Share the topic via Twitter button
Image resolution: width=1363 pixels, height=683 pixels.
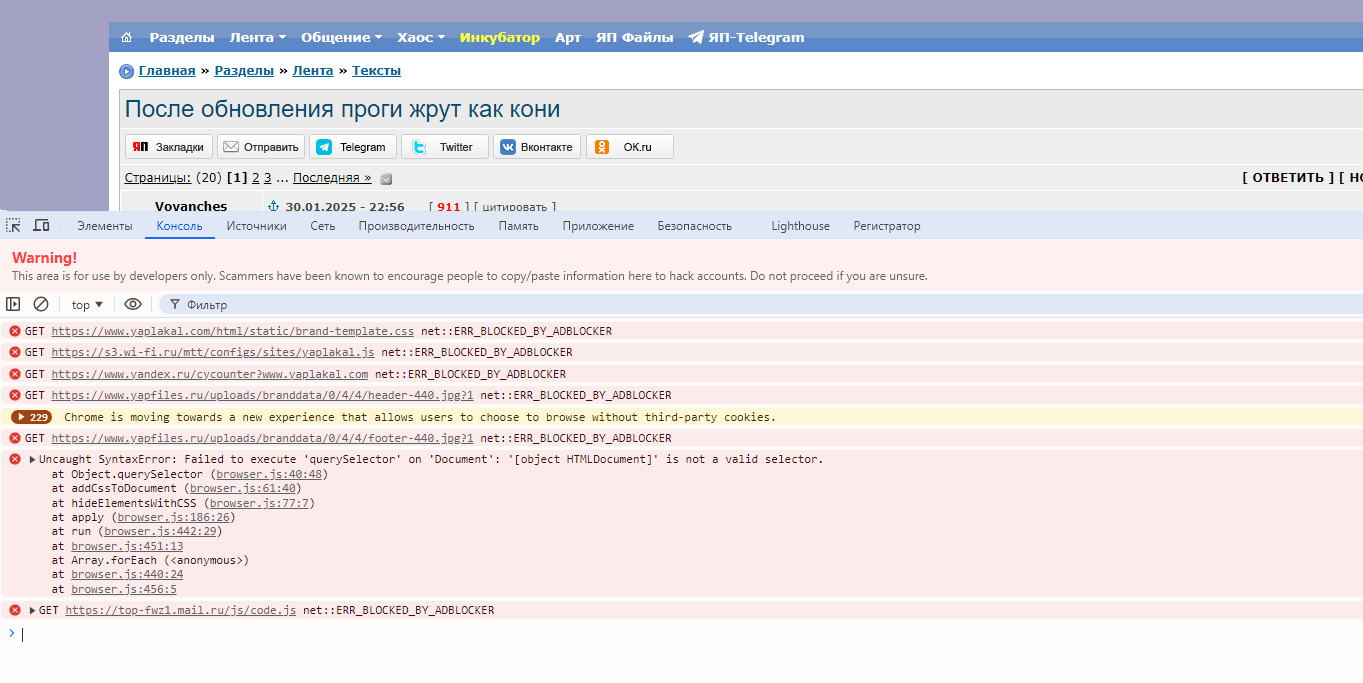click(445, 147)
